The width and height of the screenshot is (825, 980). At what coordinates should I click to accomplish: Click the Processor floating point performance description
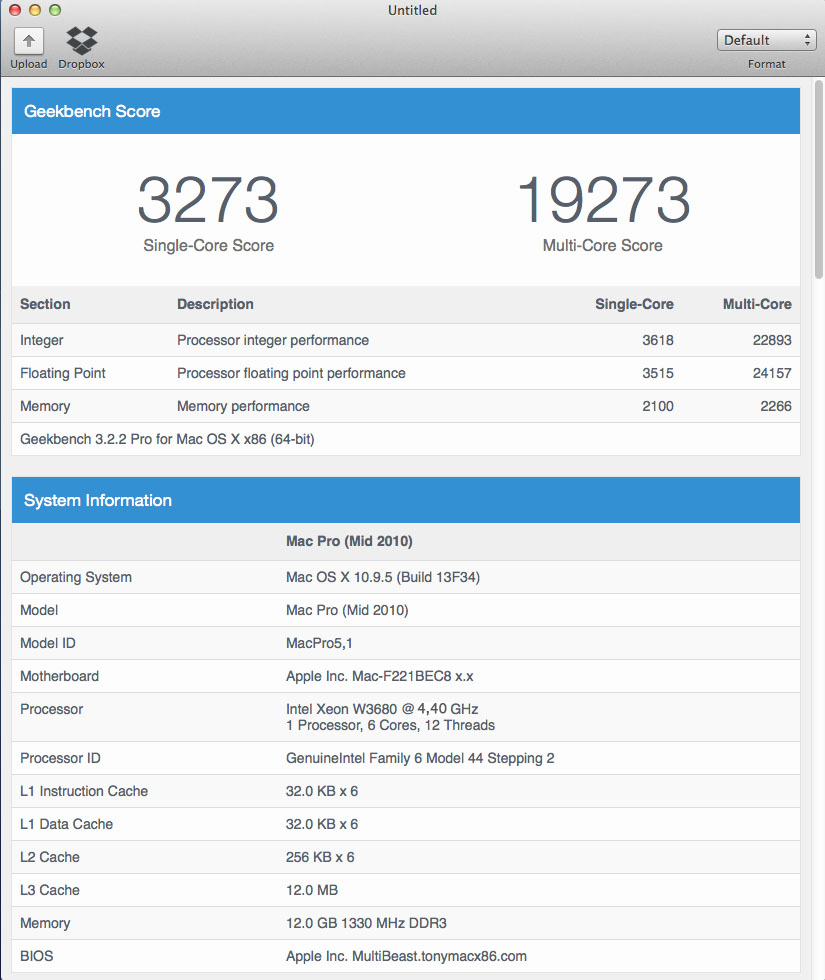pos(291,374)
